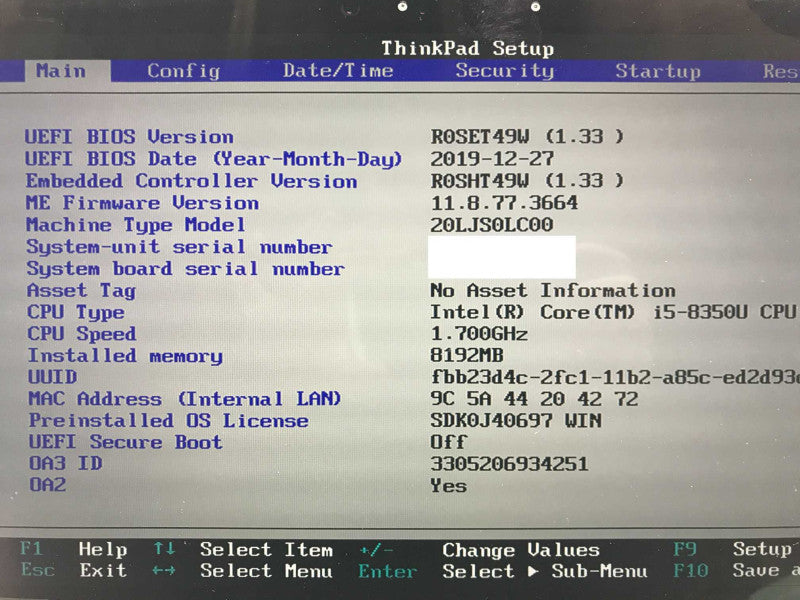Switch to the Date/Time tab

[338, 70]
